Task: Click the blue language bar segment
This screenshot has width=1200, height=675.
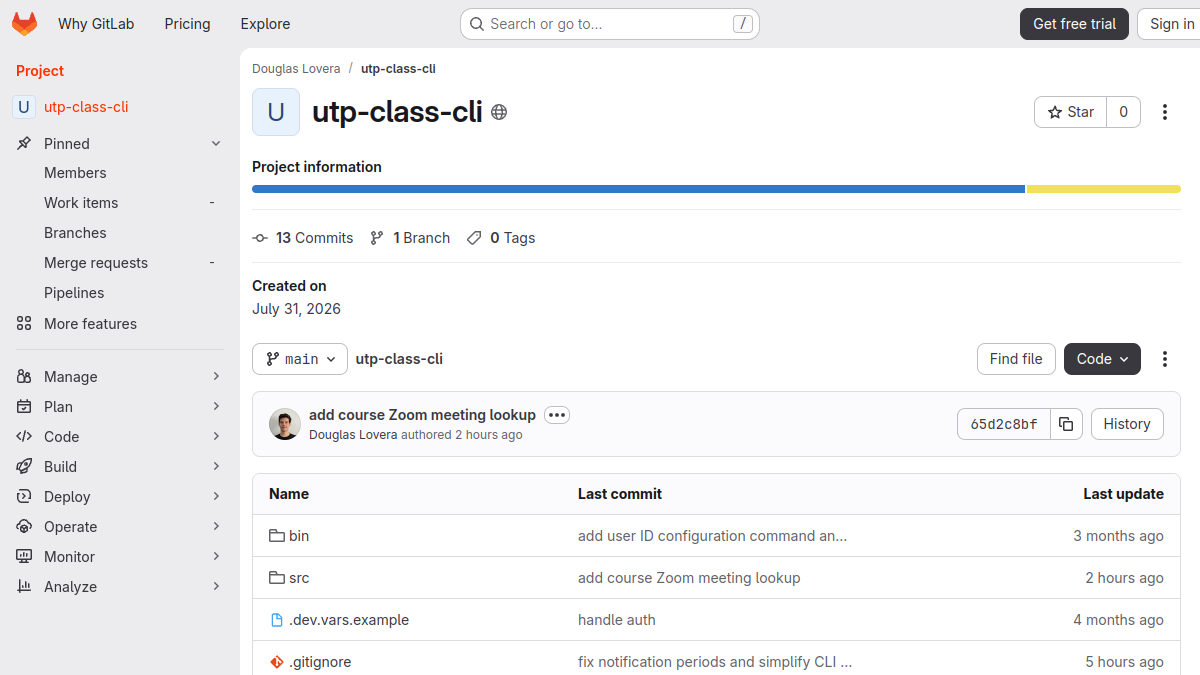Action: click(638, 189)
